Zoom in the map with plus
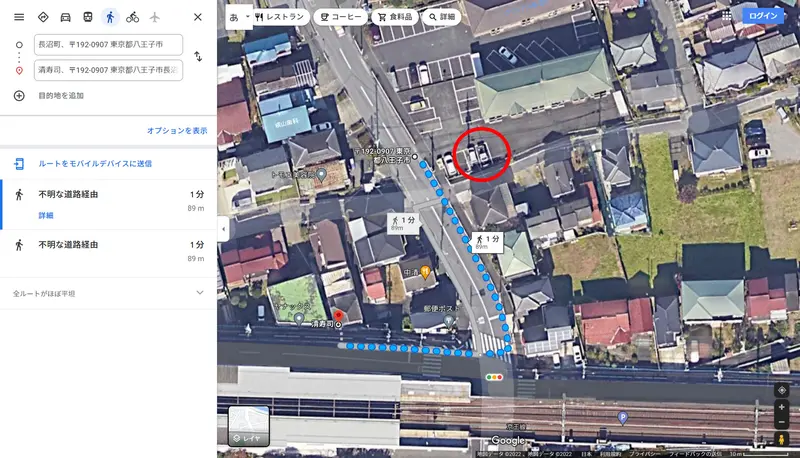800x458 pixels. 781,407
